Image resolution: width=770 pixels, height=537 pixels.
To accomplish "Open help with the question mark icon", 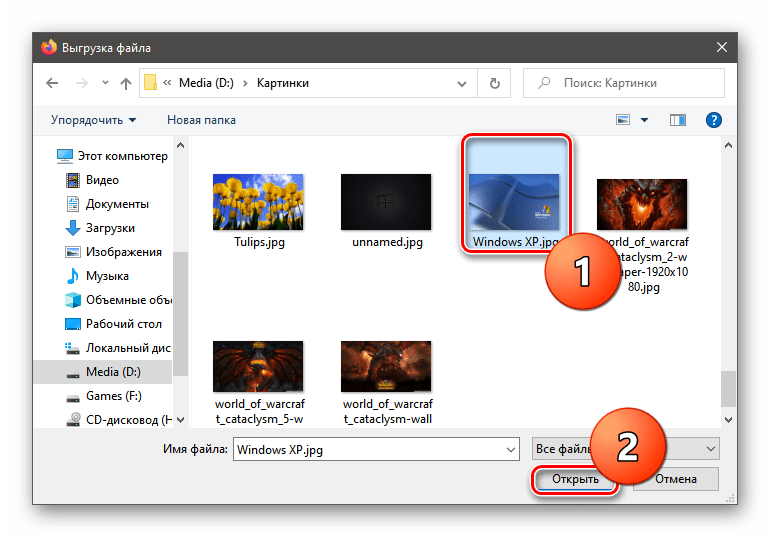I will [x=714, y=120].
